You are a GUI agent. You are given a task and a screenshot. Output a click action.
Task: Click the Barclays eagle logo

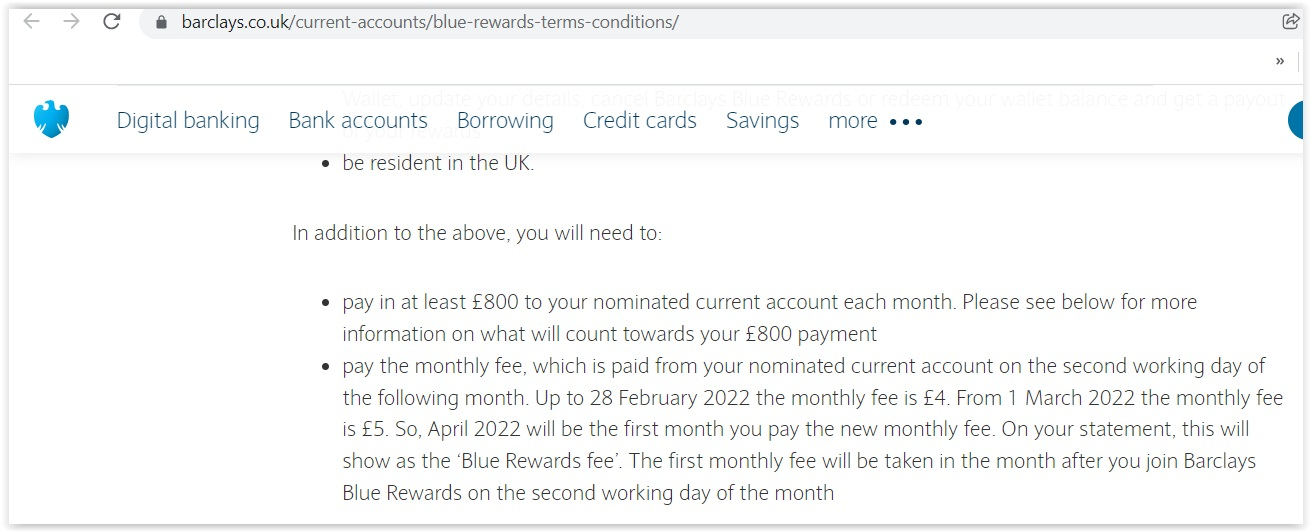(x=51, y=120)
